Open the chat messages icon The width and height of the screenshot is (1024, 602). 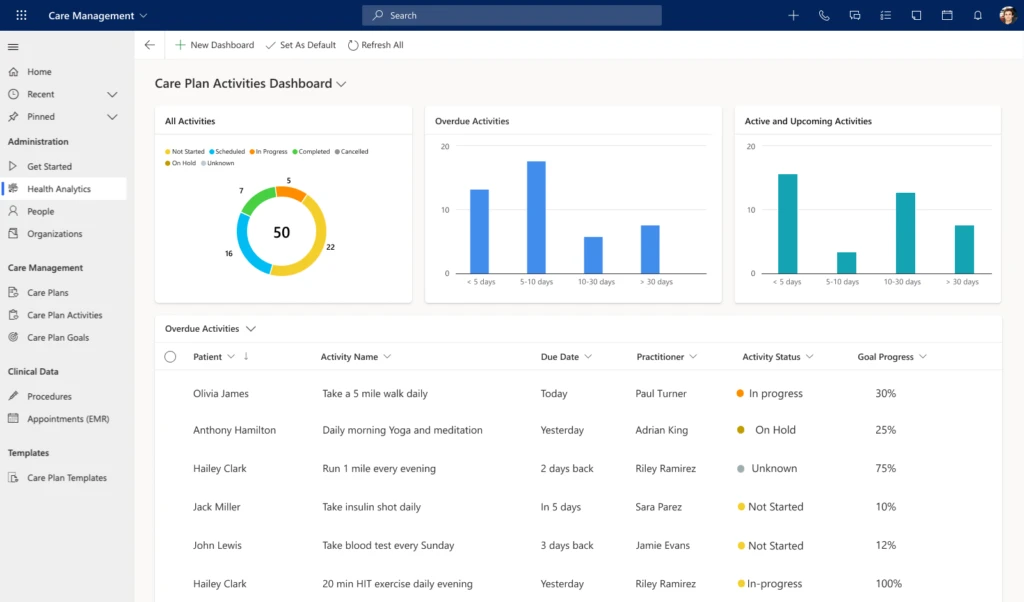click(855, 15)
